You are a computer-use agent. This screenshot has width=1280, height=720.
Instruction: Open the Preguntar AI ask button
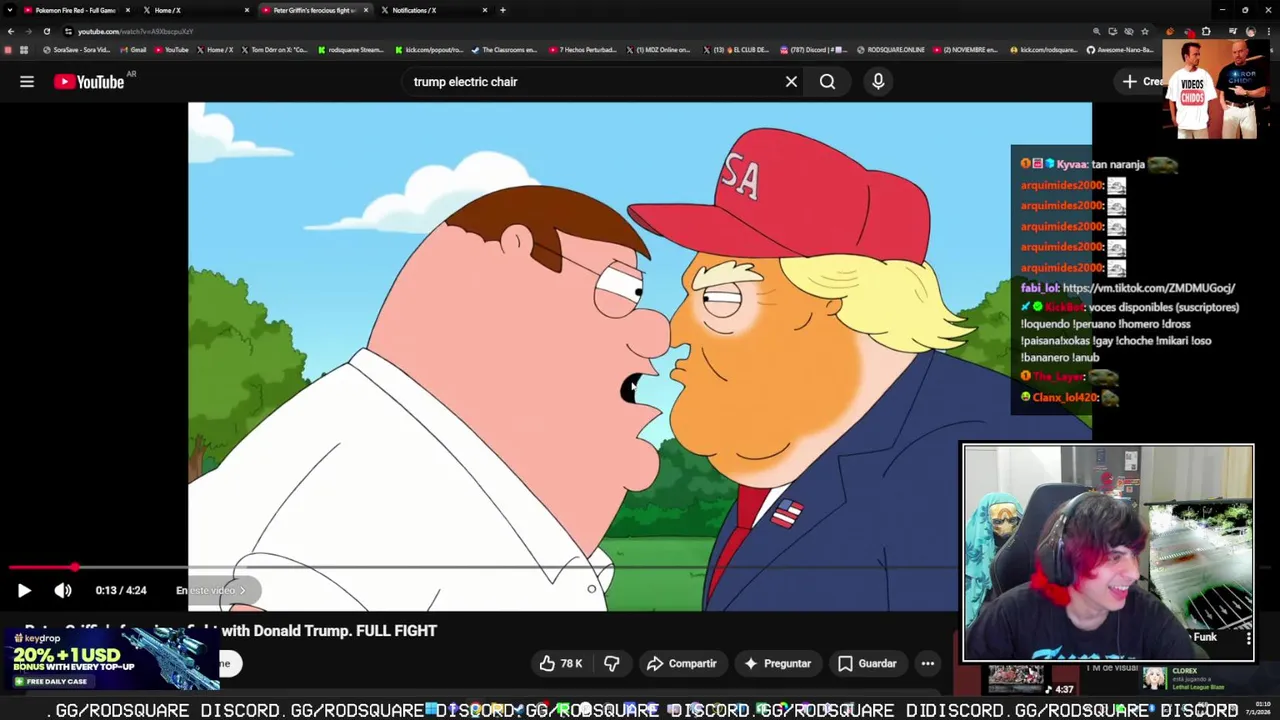(x=778, y=664)
